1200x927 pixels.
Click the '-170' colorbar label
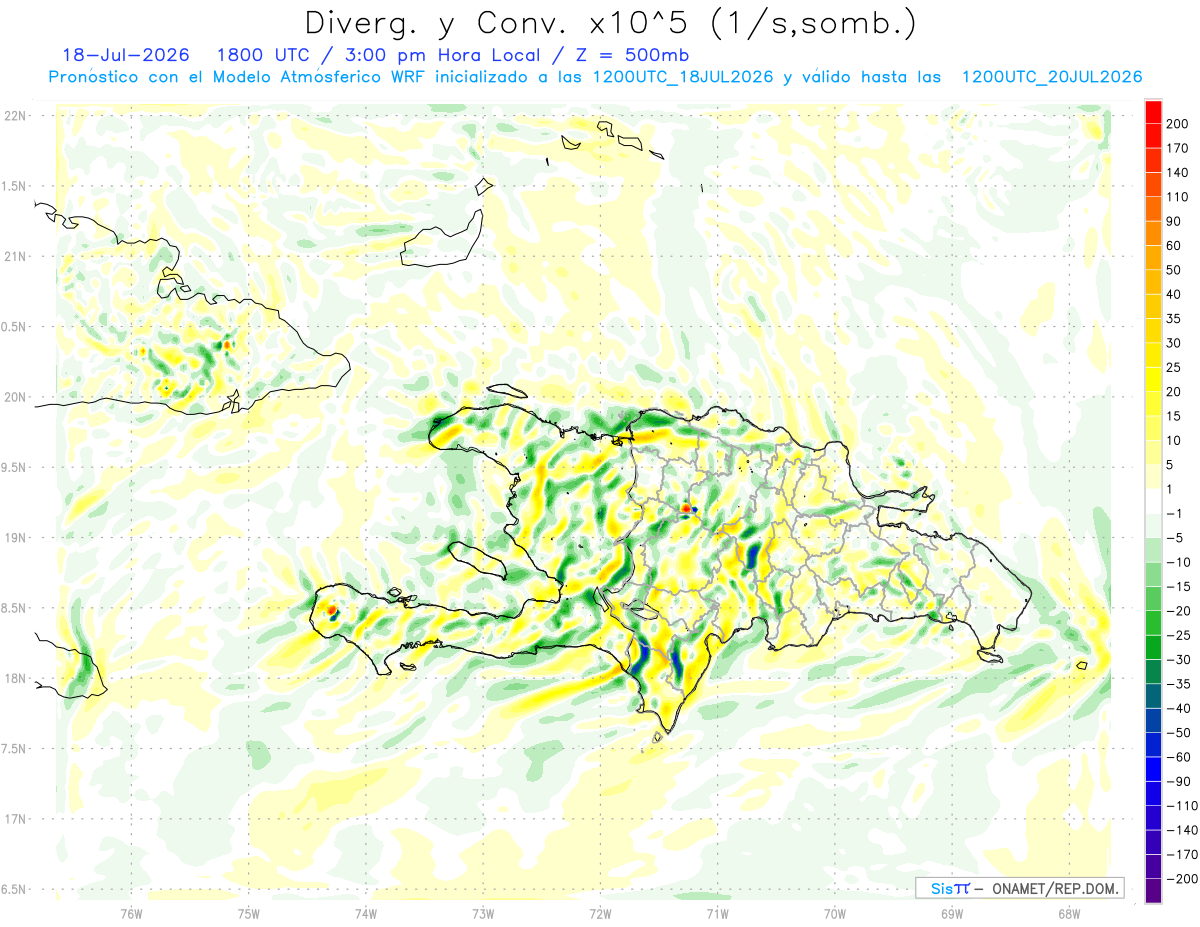(1180, 855)
